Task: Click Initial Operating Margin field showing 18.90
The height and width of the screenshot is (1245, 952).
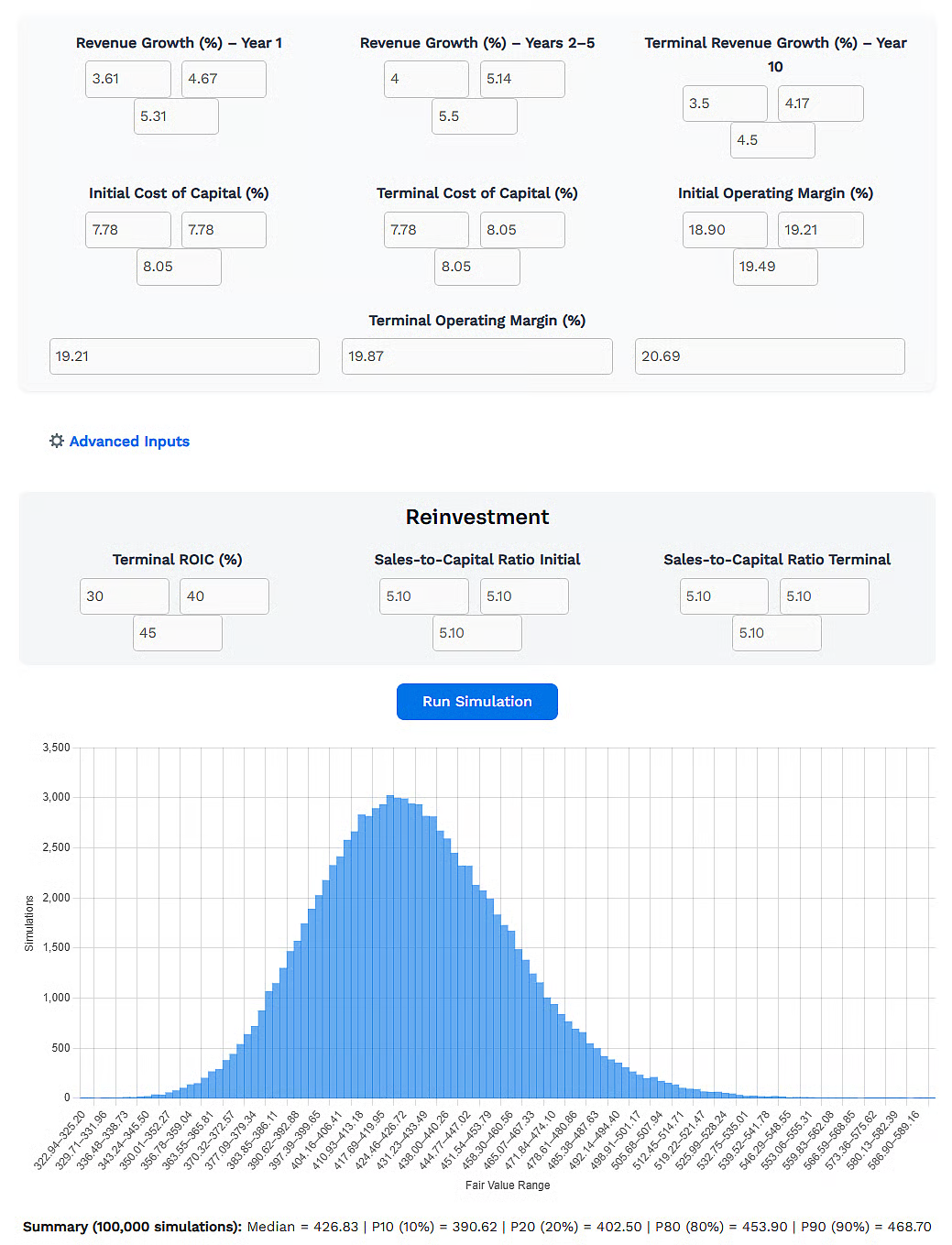Action: point(725,230)
